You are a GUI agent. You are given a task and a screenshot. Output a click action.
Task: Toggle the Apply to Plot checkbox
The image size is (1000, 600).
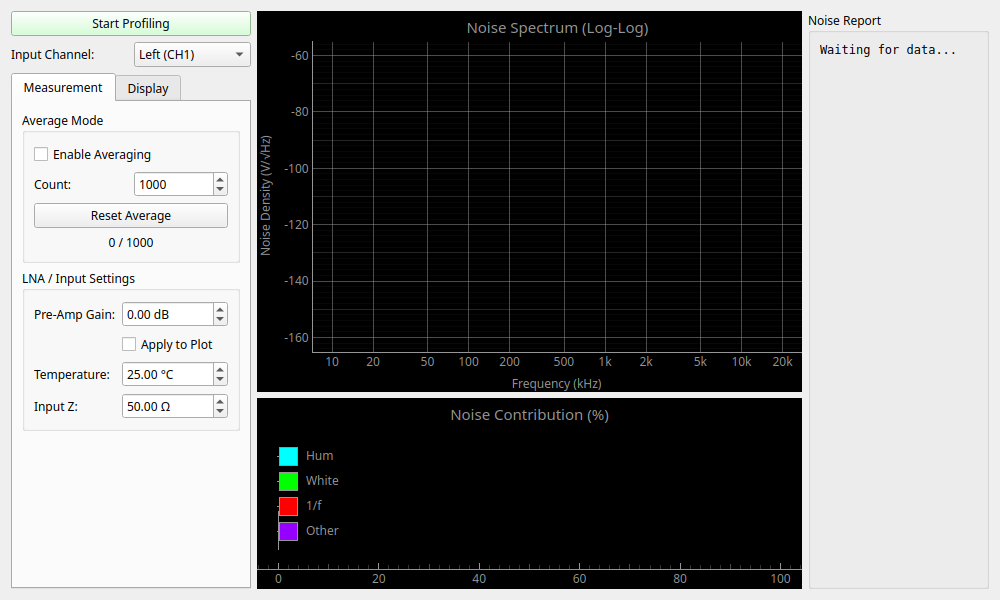pyautogui.click(x=129, y=344)
